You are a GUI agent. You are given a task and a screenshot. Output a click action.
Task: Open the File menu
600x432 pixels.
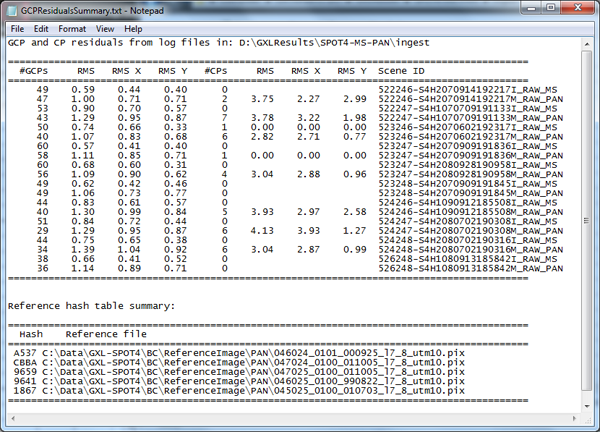point(17,29)
